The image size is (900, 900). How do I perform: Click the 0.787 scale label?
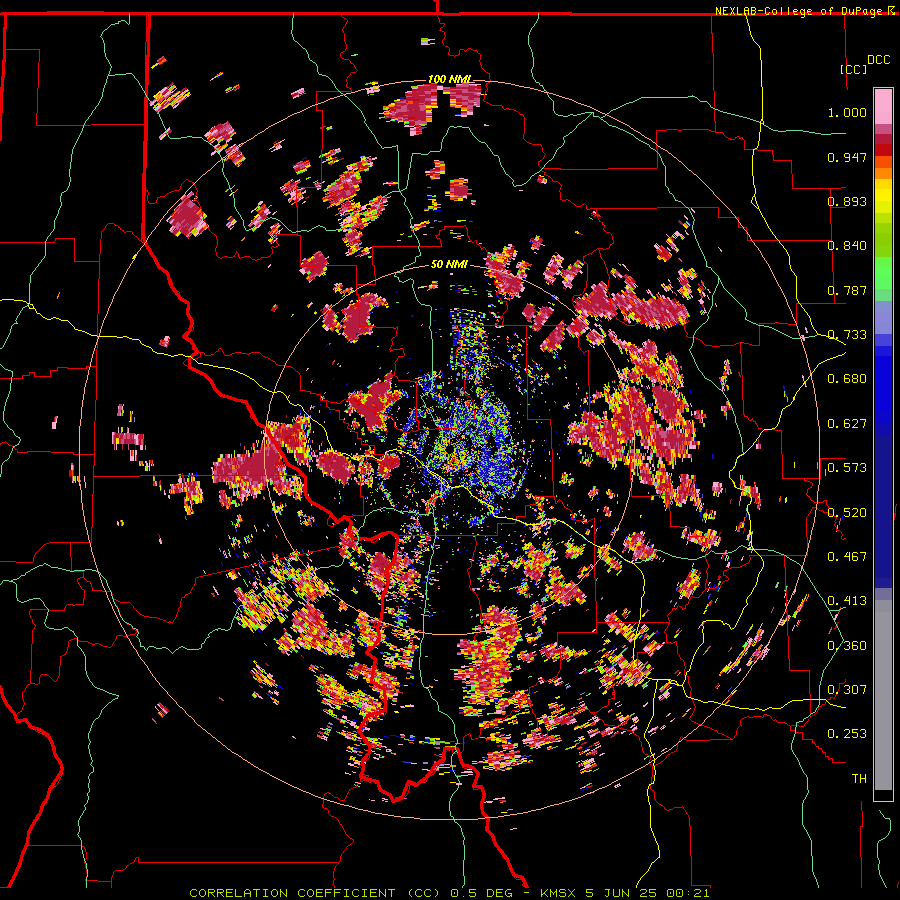[x=847, y=290]
